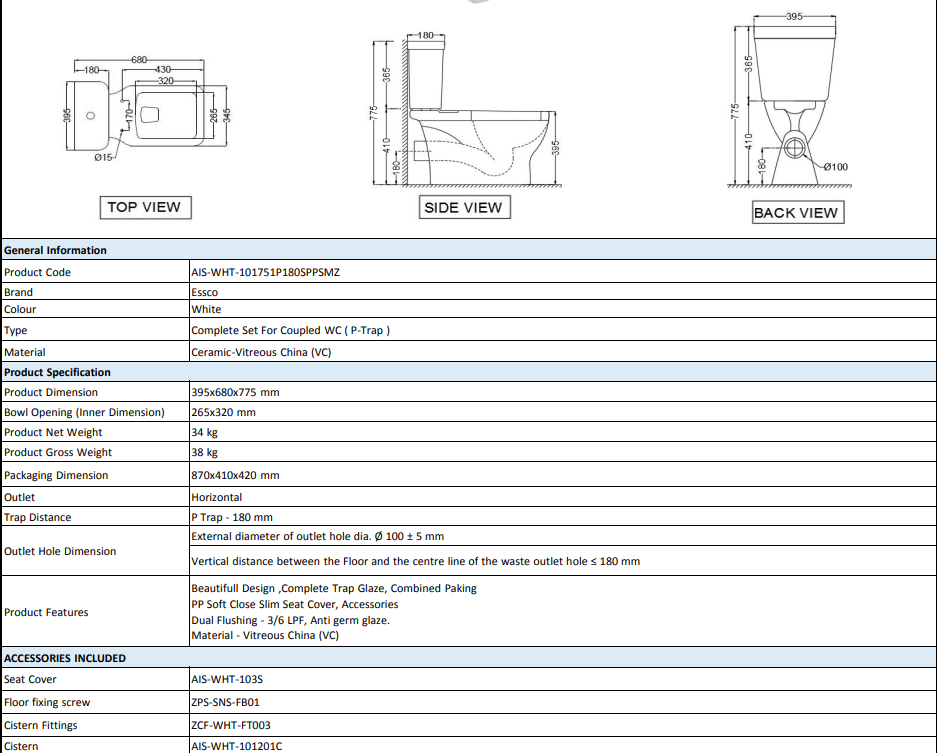The height and width of the screenshot is (753, 937).
Task: Click the Dual Flushing feature line
Action: click(x=290, y=620)
